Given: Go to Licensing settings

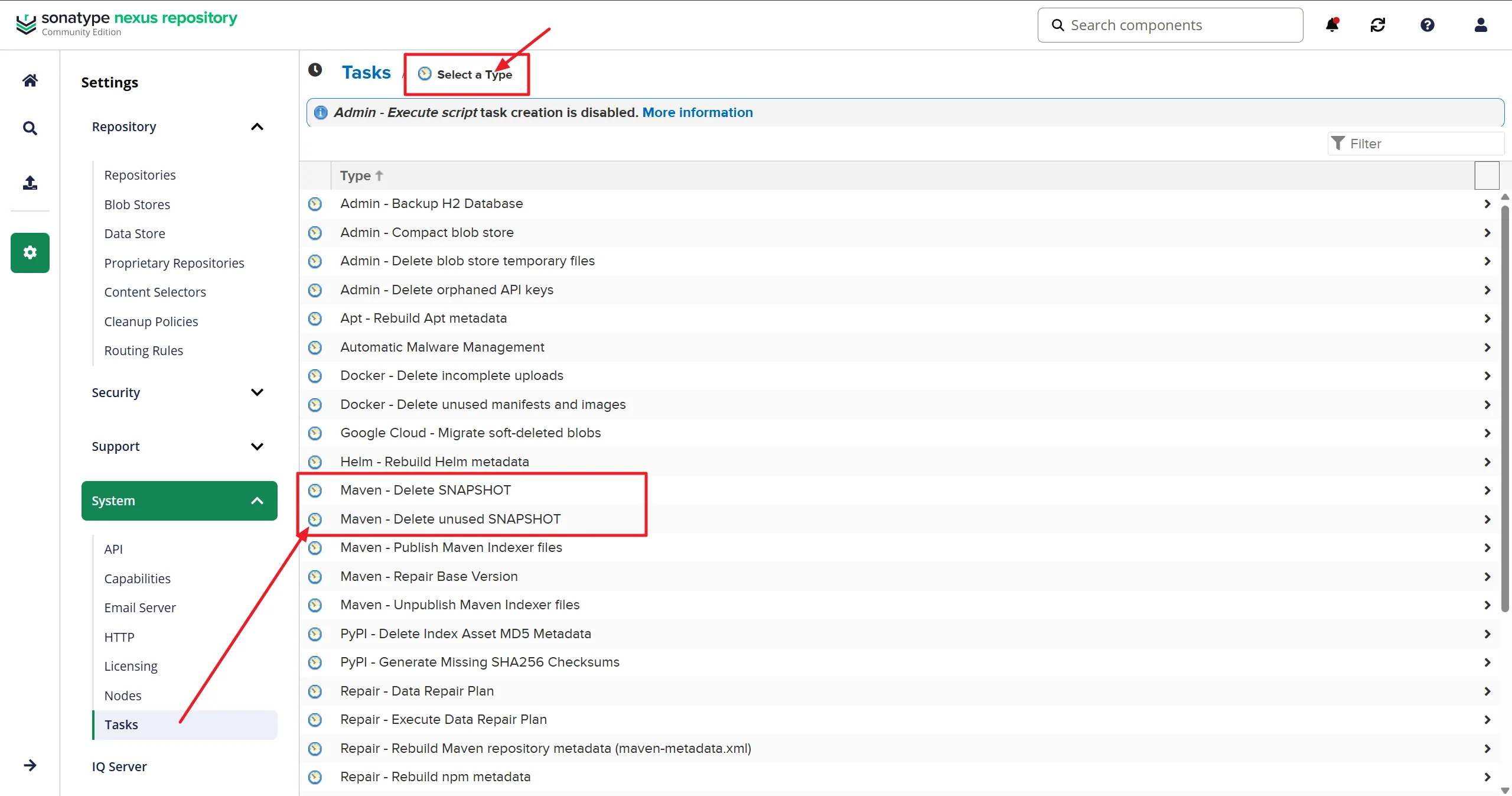Looking at the screenshot, I should pos(131,666).
